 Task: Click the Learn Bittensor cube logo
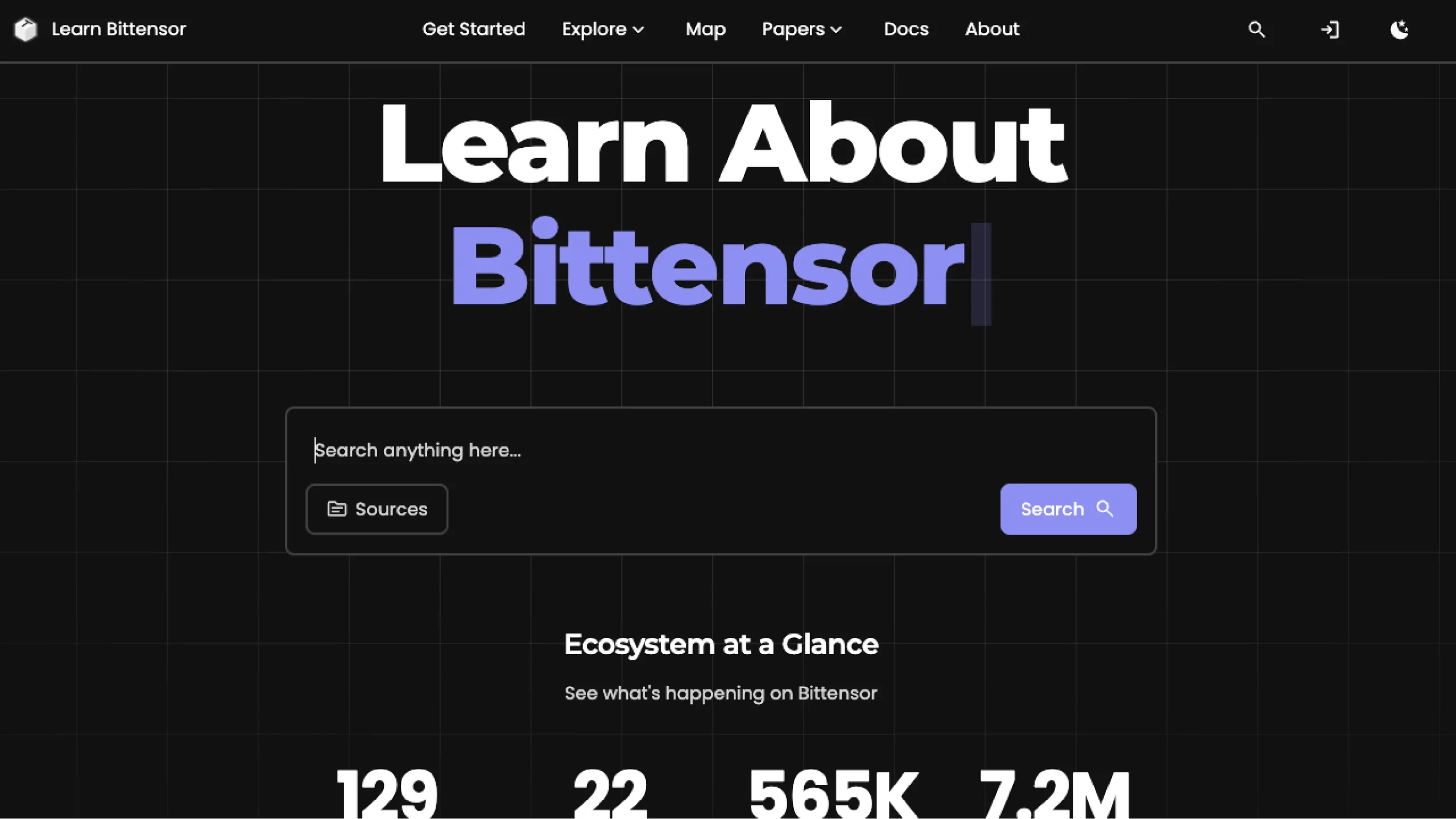point(26,30)
